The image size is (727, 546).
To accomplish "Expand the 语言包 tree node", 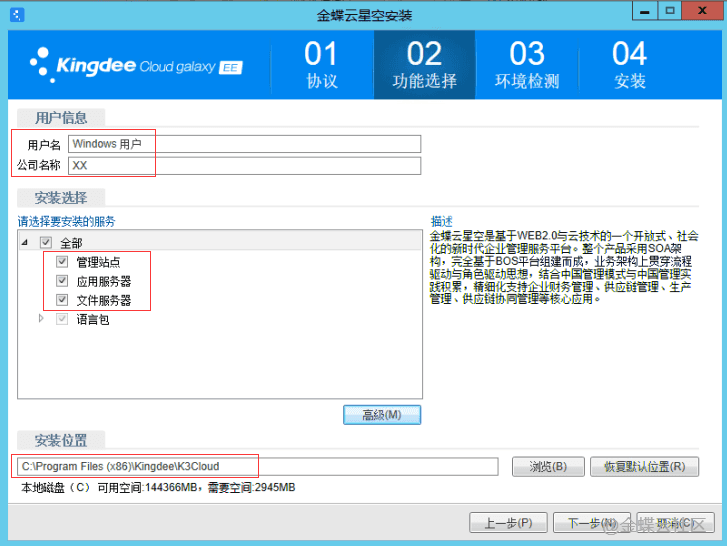I will pos(41,318).
